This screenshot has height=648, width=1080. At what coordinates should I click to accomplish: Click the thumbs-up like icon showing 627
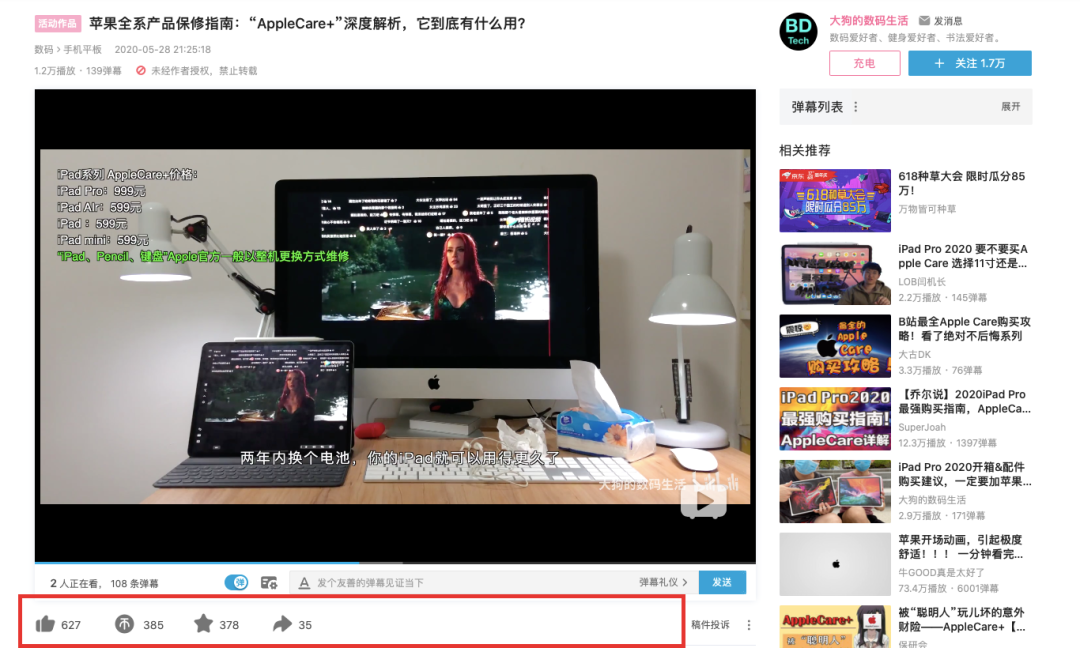(45, 624)
